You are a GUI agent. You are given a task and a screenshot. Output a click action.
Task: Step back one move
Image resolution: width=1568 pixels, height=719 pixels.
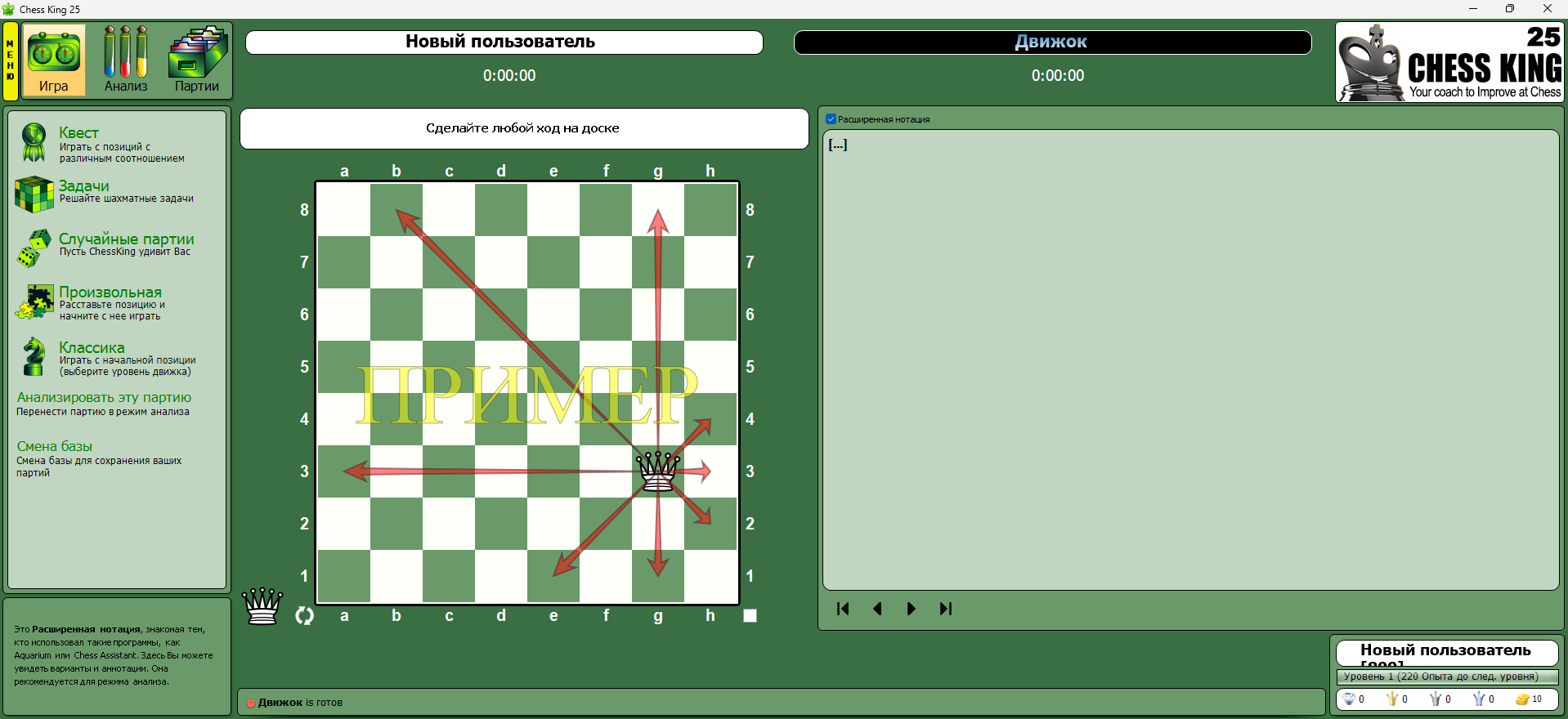pos(877,609)
